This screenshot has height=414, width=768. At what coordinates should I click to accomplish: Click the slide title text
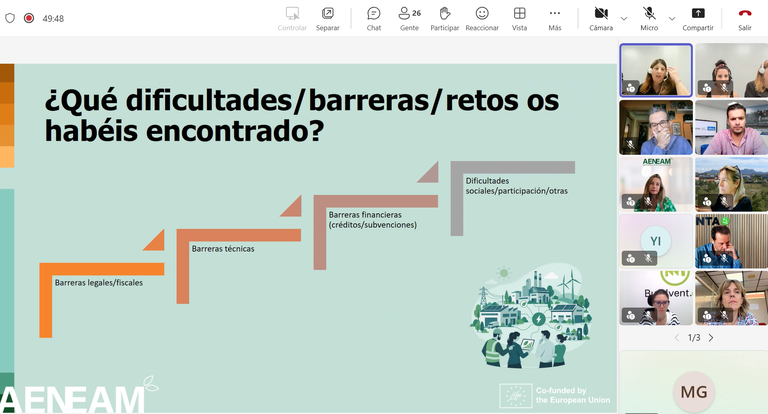click(x=302, y=116)
